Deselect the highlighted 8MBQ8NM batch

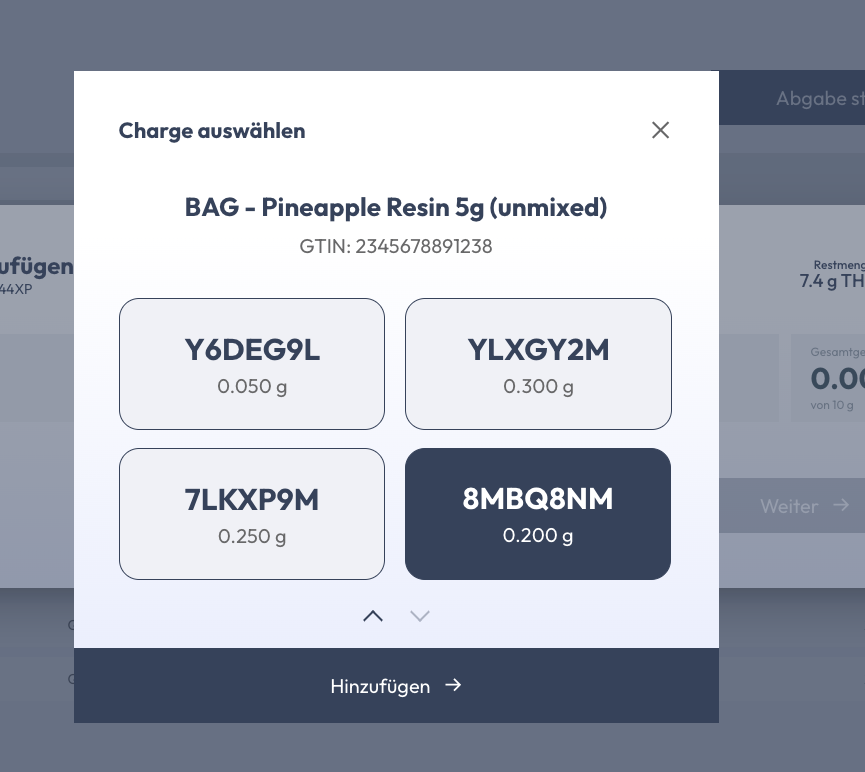[538, 514]
